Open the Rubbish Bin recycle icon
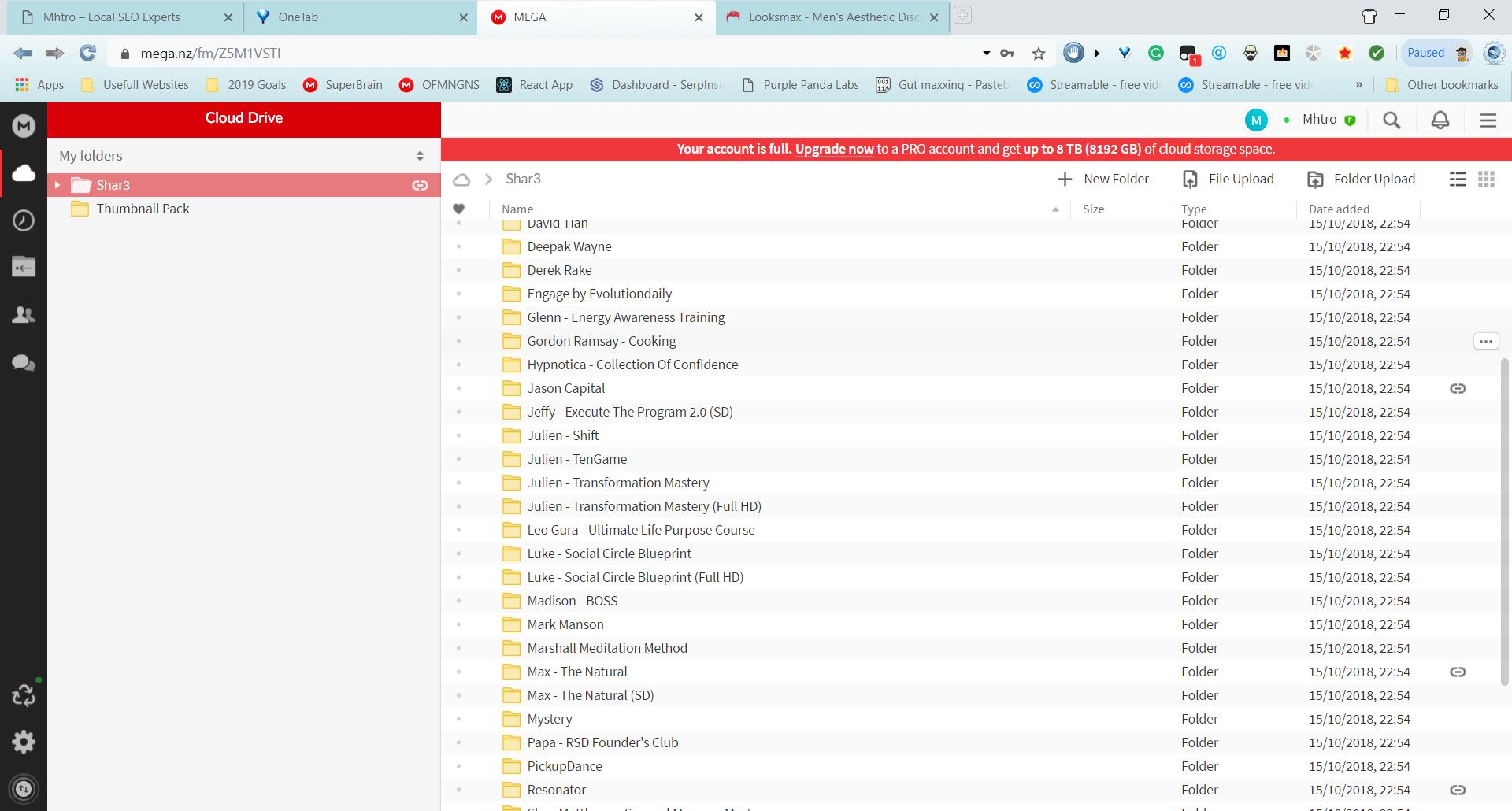The height and width of the screenshot is (811, 1512). coord(24,695)
